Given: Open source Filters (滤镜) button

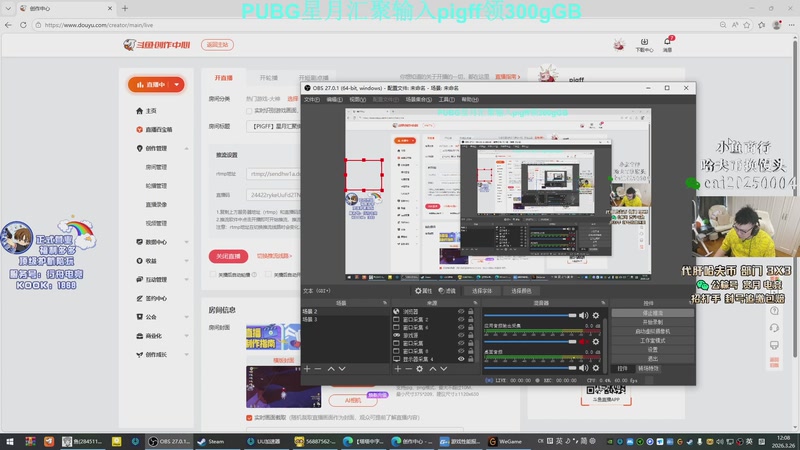Looking at the screenshot, I should tap(447, 291).
